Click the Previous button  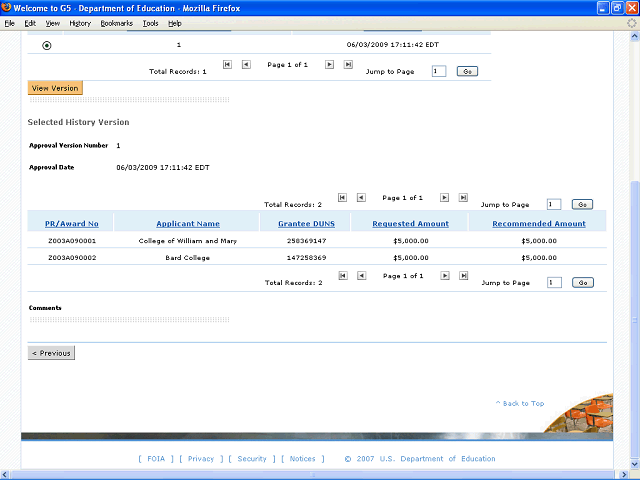[x=51, y=353]
